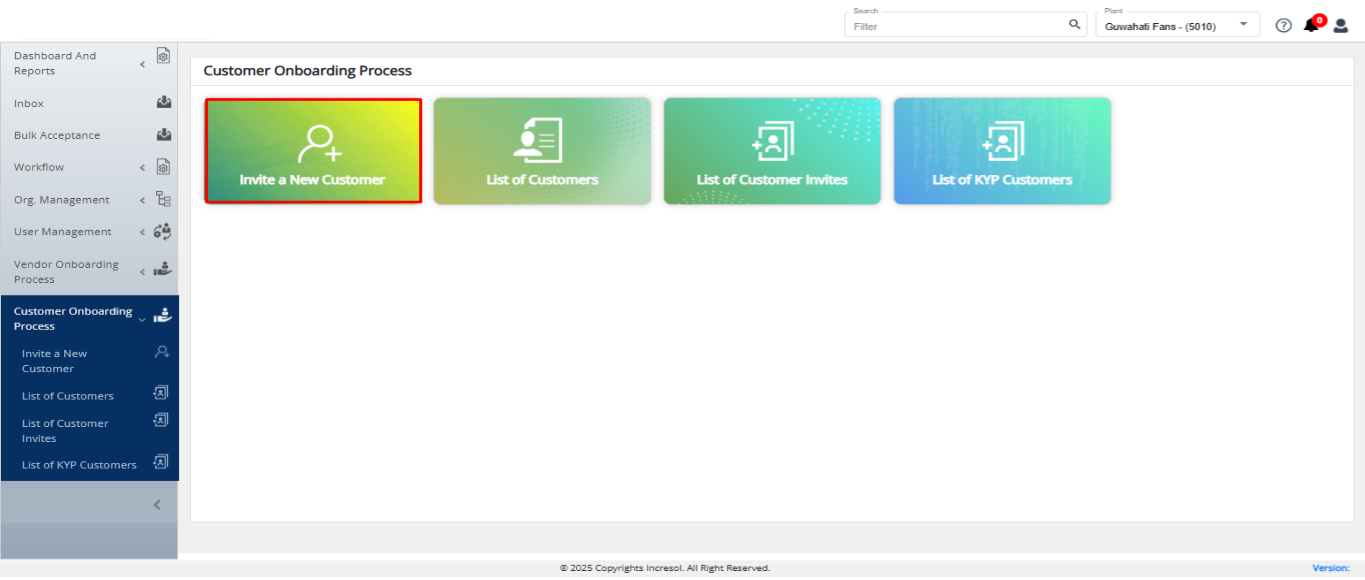Screen dimensions: 1365x580
Task: Click icon beside List of KYP Customers submenu
Action: (160, 462)
